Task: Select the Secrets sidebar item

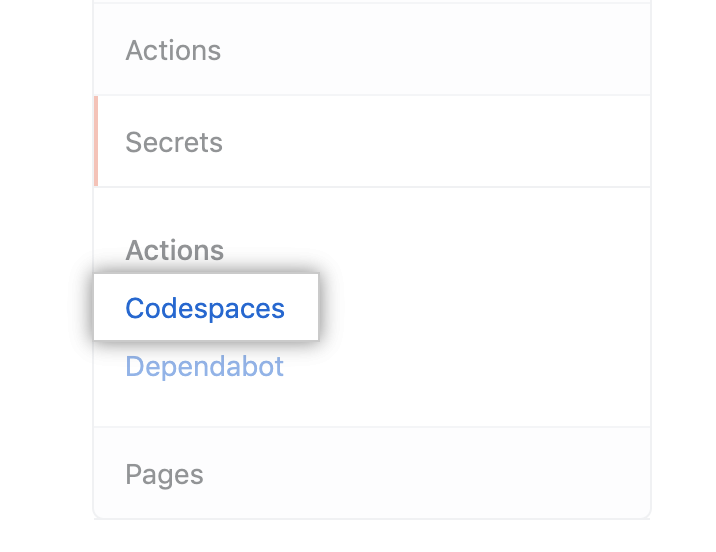Action: (x=174, y=142)
